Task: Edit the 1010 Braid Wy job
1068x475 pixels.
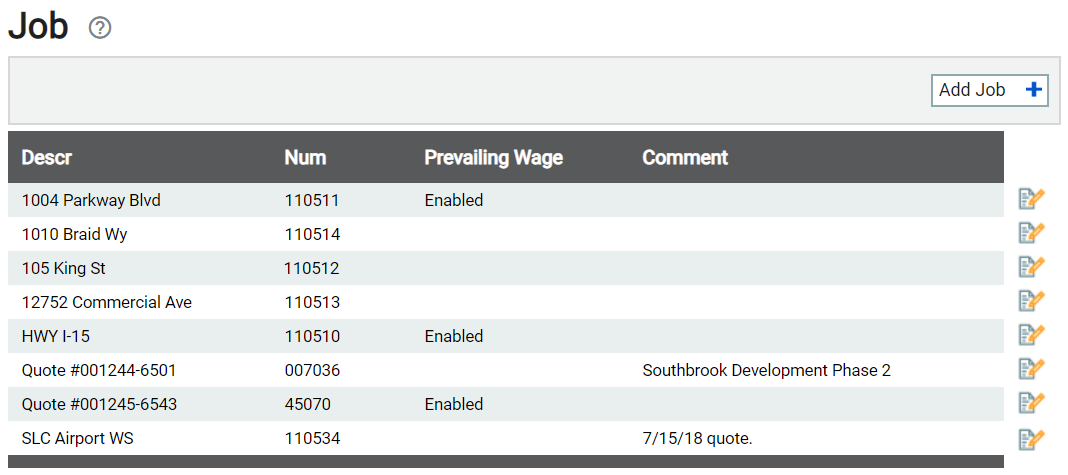Action: (1031, 233)
